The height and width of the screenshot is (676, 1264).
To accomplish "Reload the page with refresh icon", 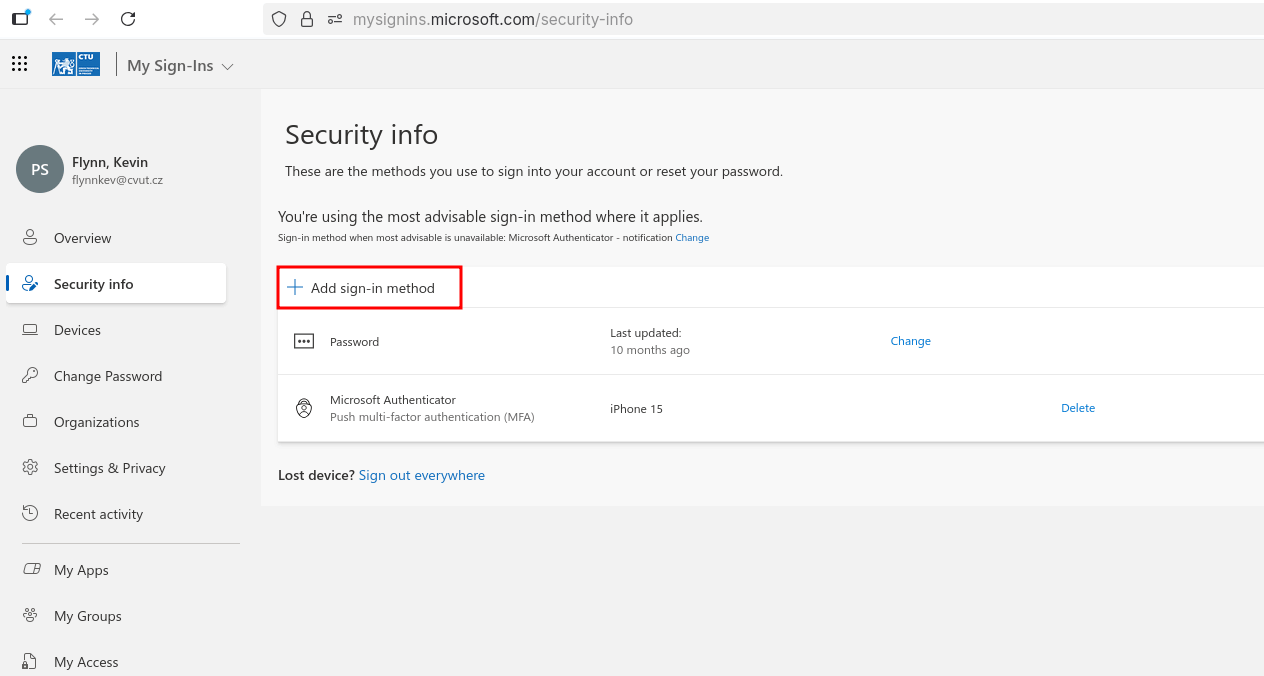I will [x=127, y=19].
